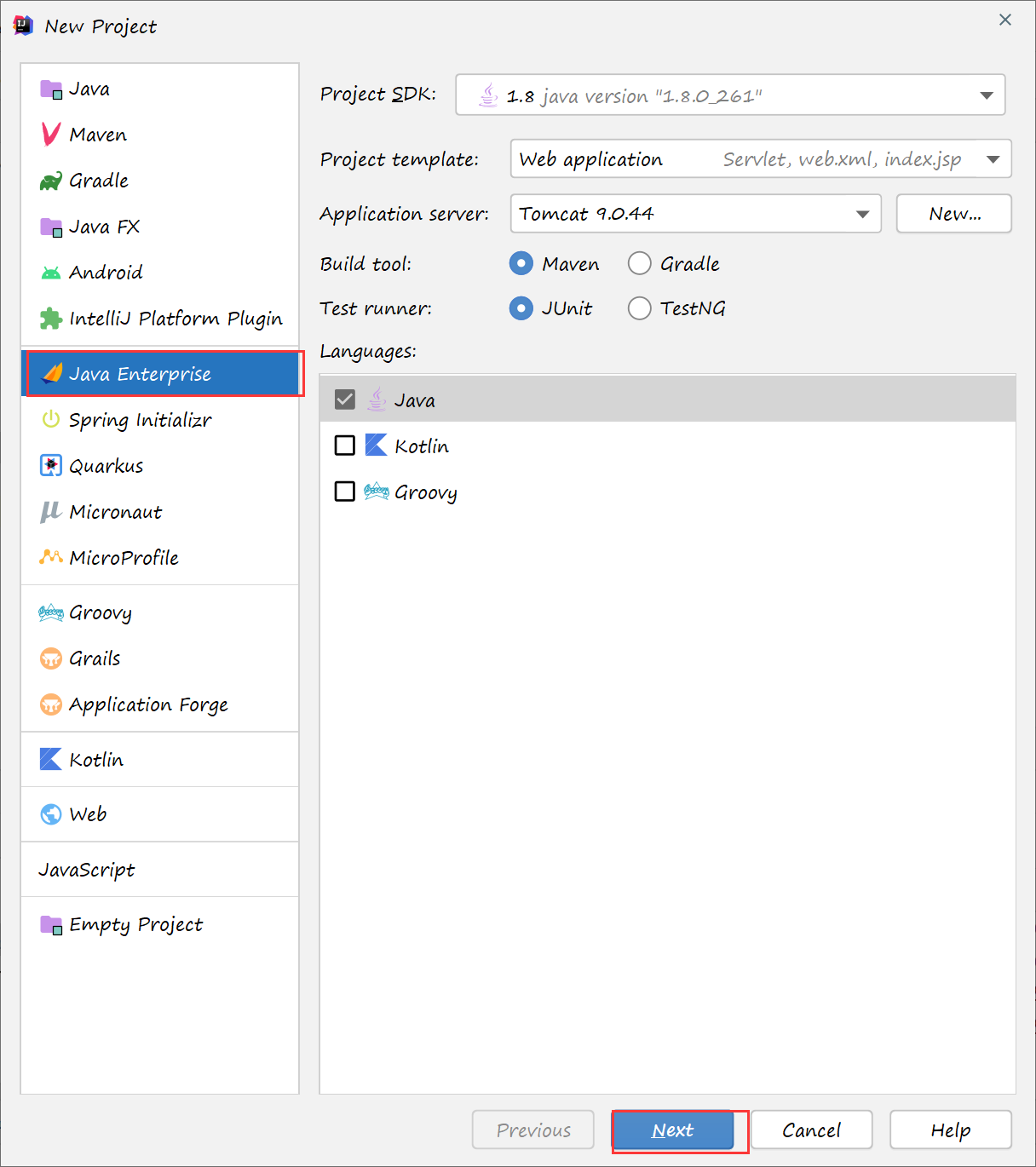This screenshot has width=1036, height=1167.
Task: Click the MicroProfile label in sidebar
Action: click(124, 558)
